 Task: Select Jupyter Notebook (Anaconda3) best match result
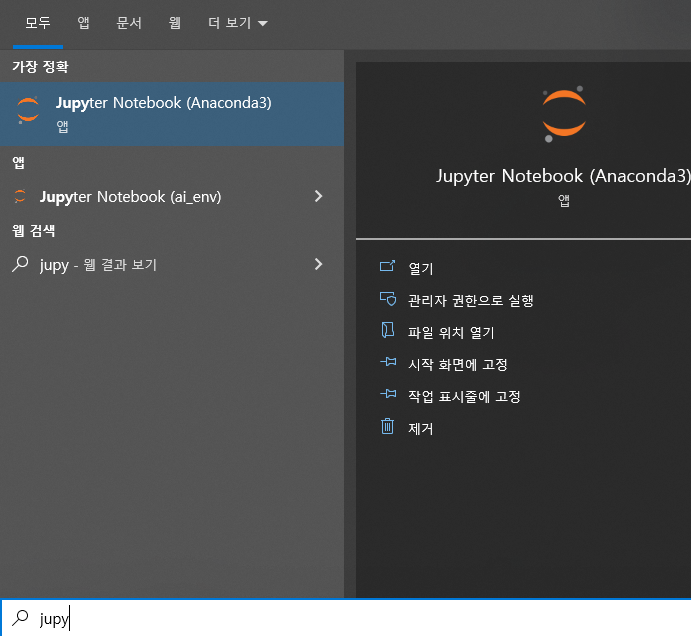coord(172,114)
